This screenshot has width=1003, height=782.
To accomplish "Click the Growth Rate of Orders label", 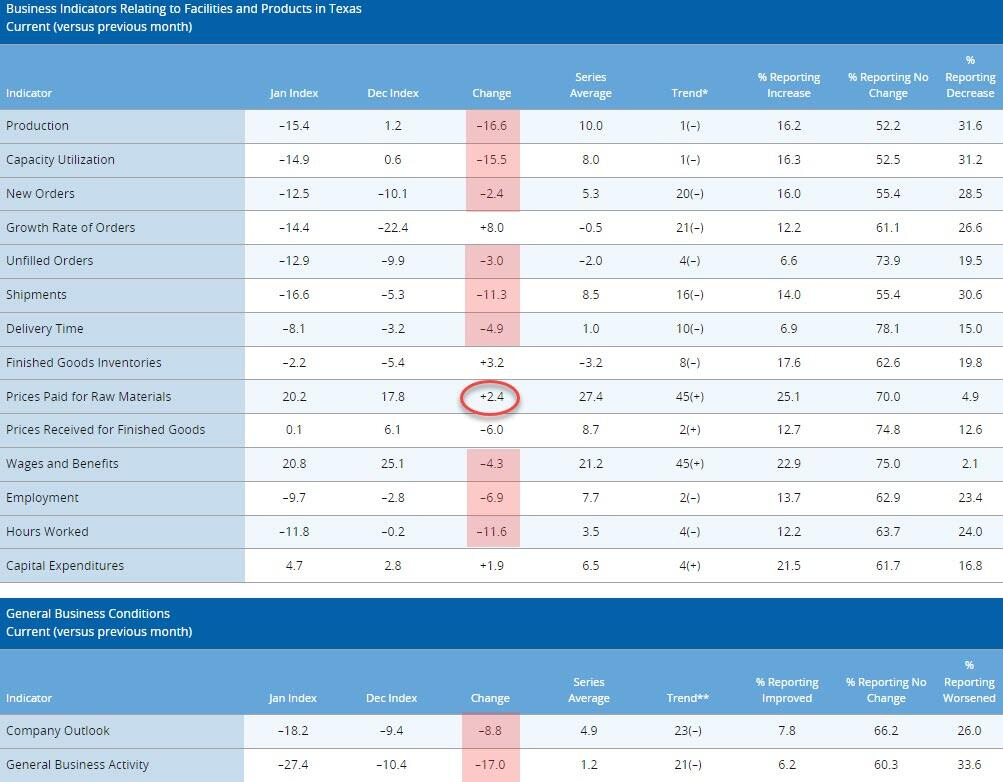I will pos(70,228).
